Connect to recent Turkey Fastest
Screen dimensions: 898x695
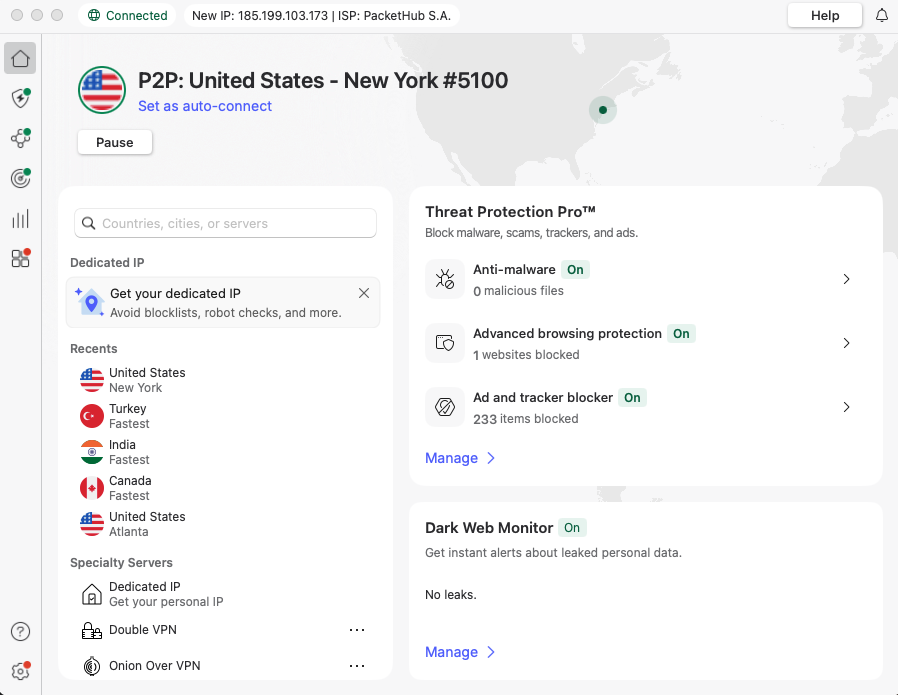pyautogui.click(x=223, y=416)
